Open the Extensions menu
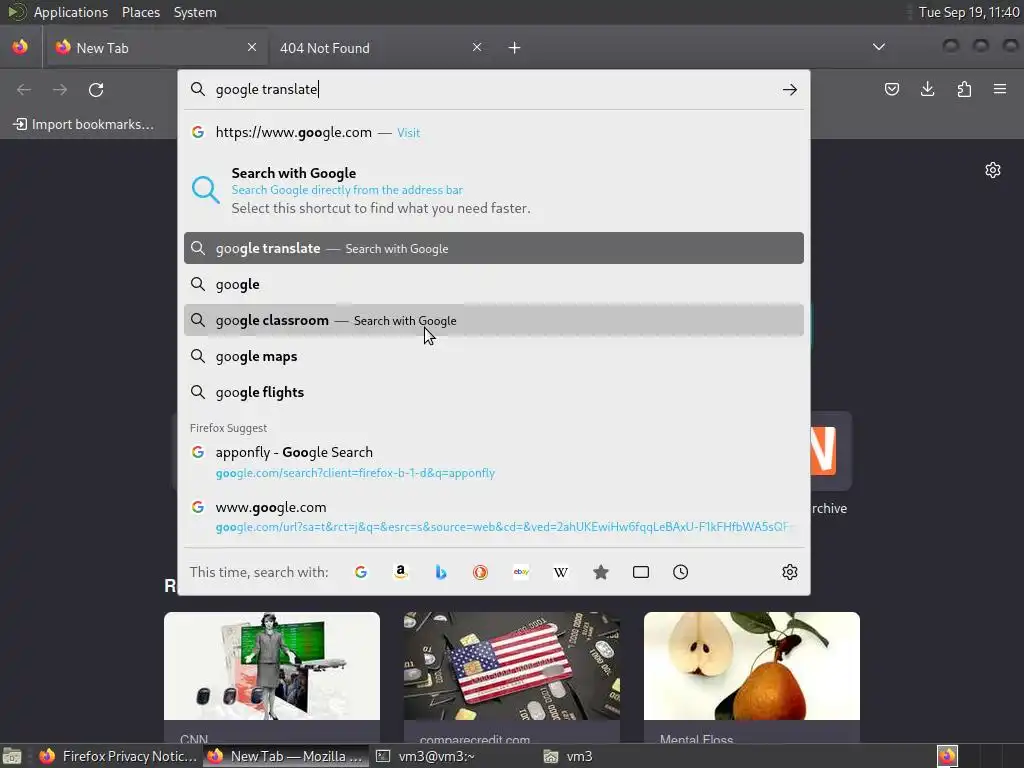This screenshot has height=768, width=1024. point(964,89)
